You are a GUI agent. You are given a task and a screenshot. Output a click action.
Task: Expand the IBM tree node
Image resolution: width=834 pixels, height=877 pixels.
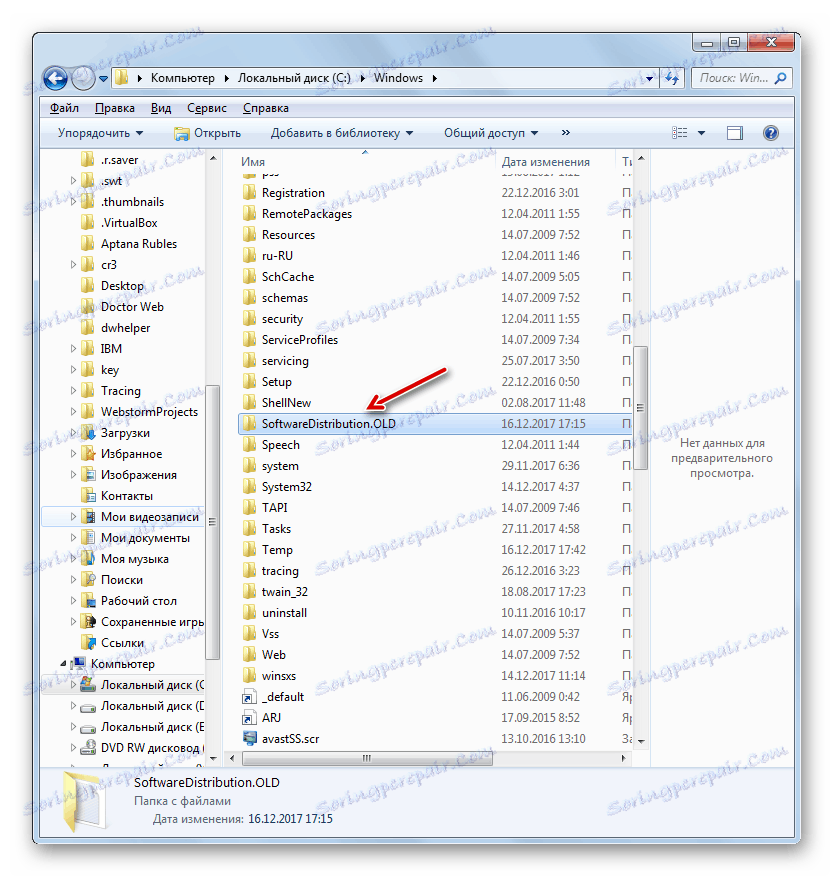[x=73, y=348]
